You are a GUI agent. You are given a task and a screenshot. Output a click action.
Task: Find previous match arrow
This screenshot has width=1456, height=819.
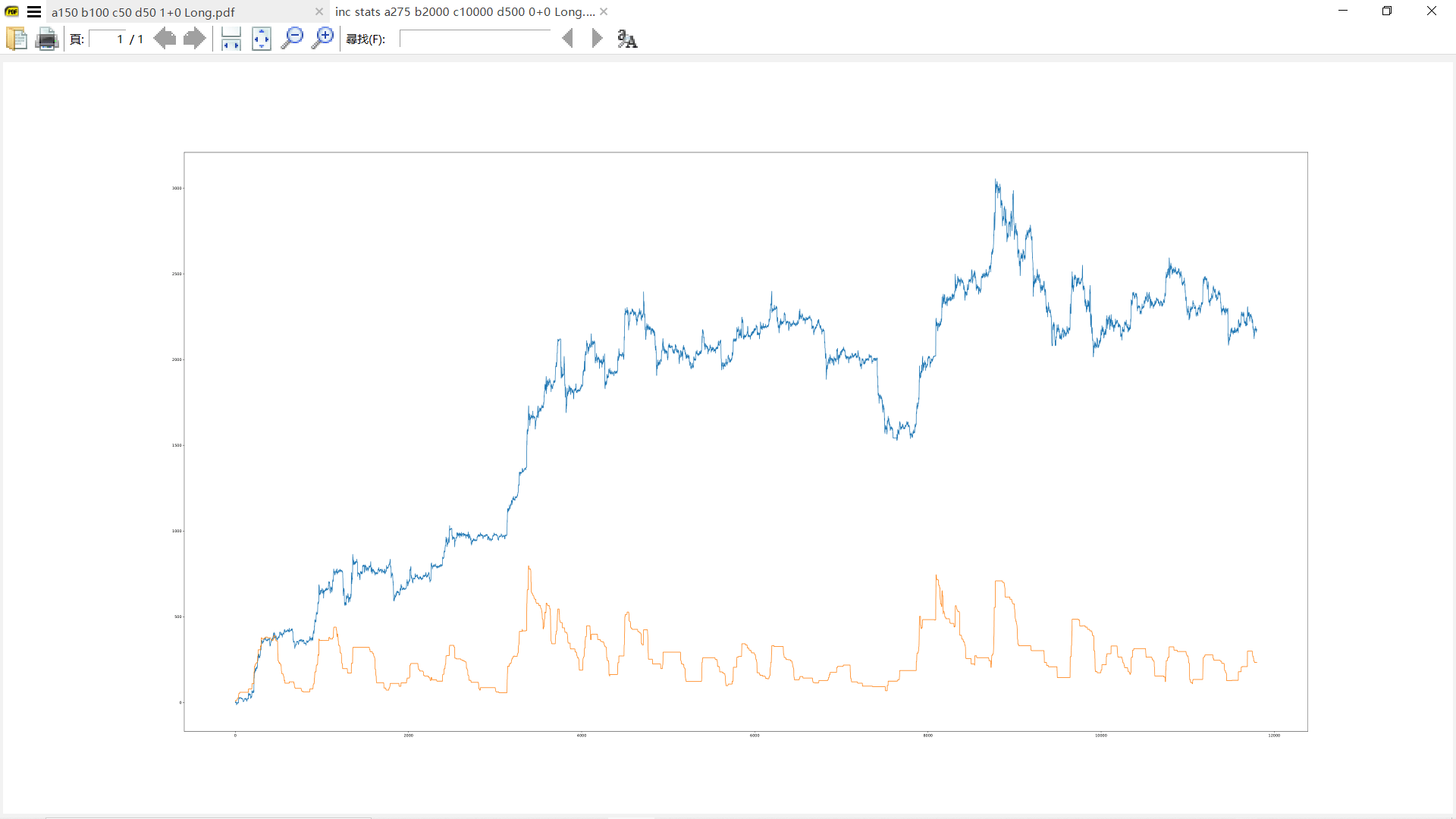567,39
